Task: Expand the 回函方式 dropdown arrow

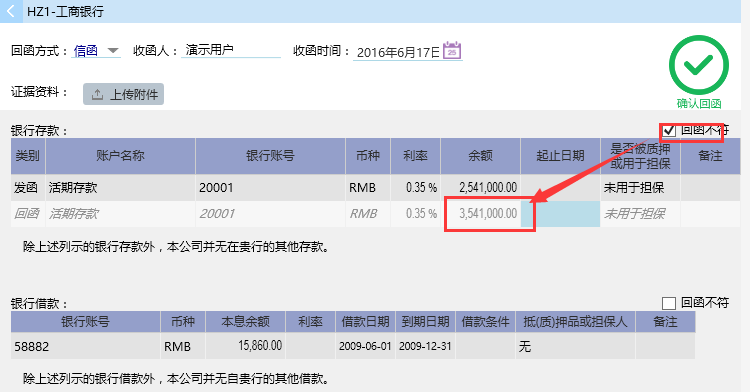Action: coord(113,50)
